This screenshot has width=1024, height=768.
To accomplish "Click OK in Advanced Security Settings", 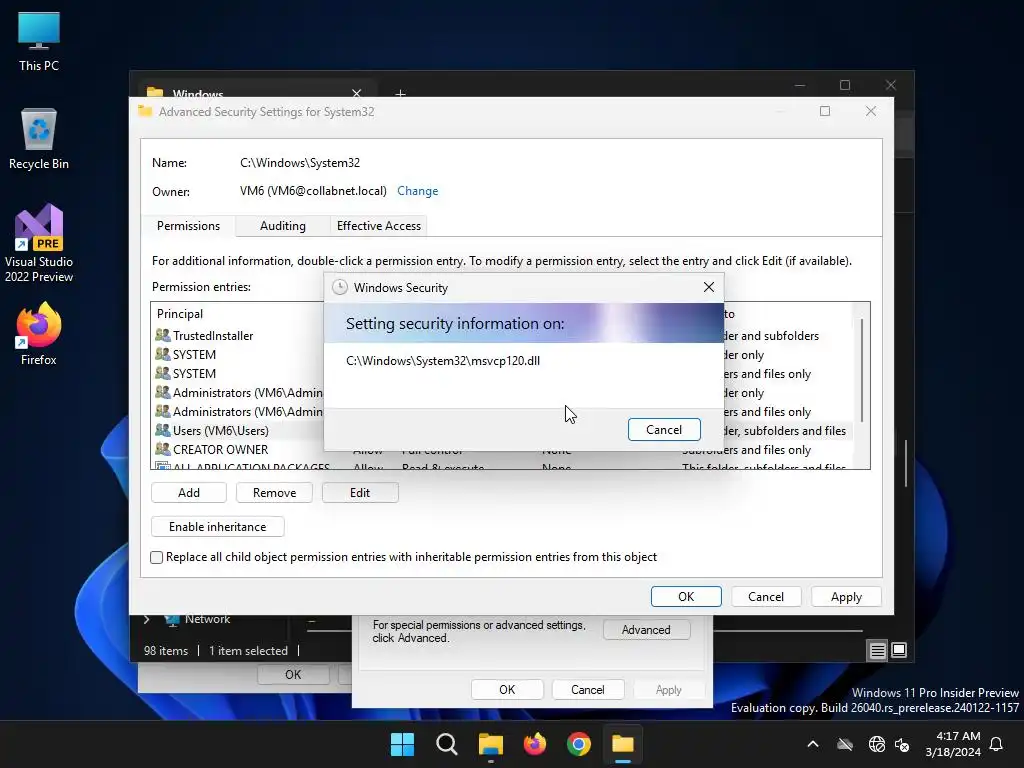I will 686,597.
